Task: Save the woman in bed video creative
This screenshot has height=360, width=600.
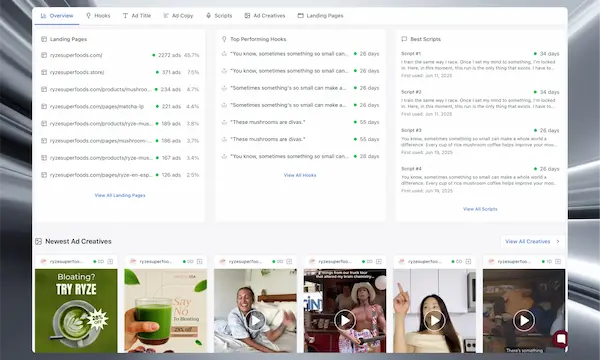Action: [289, 261]
